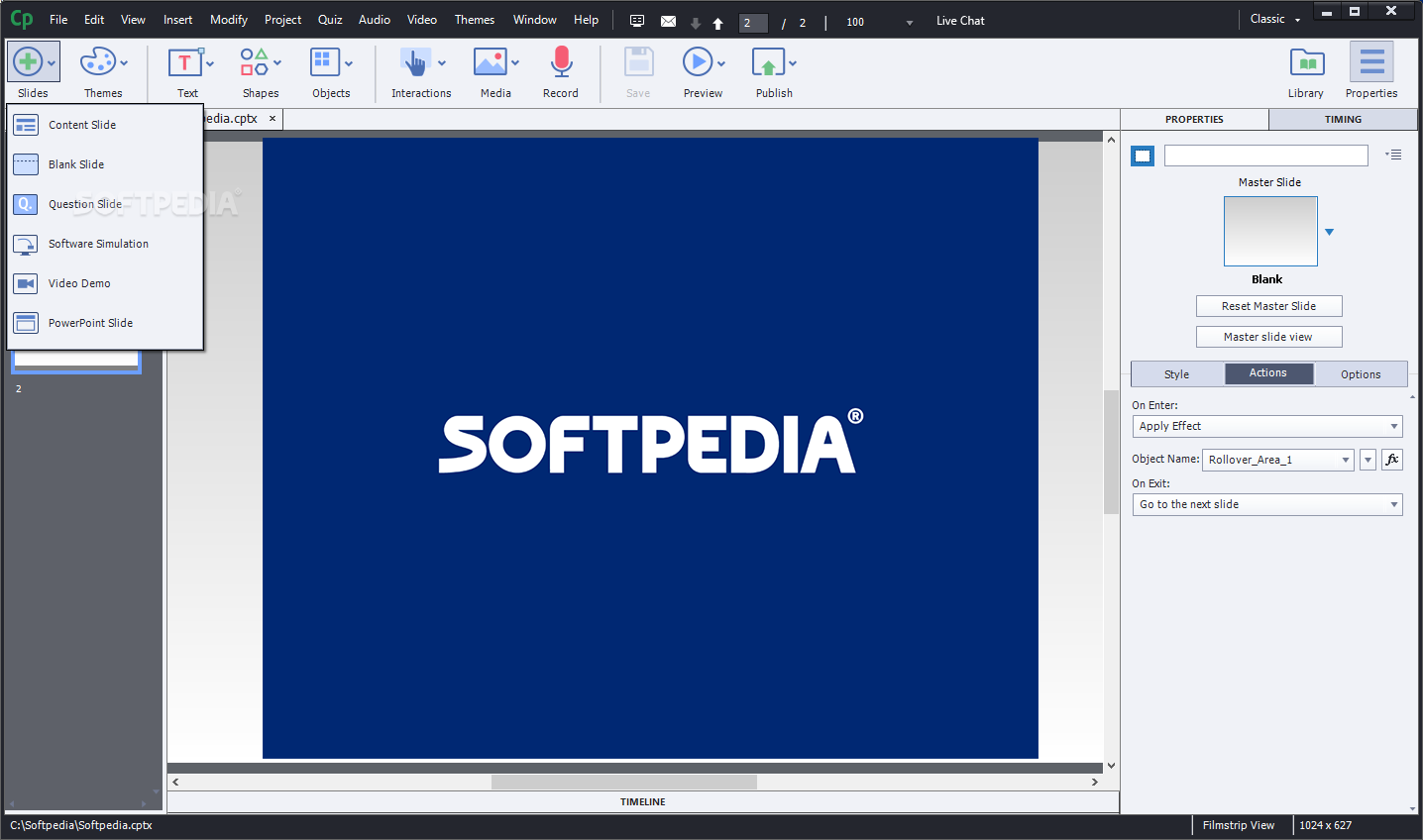Click the current slide number field
The image size is (1423, 840).
pos(753,22)
